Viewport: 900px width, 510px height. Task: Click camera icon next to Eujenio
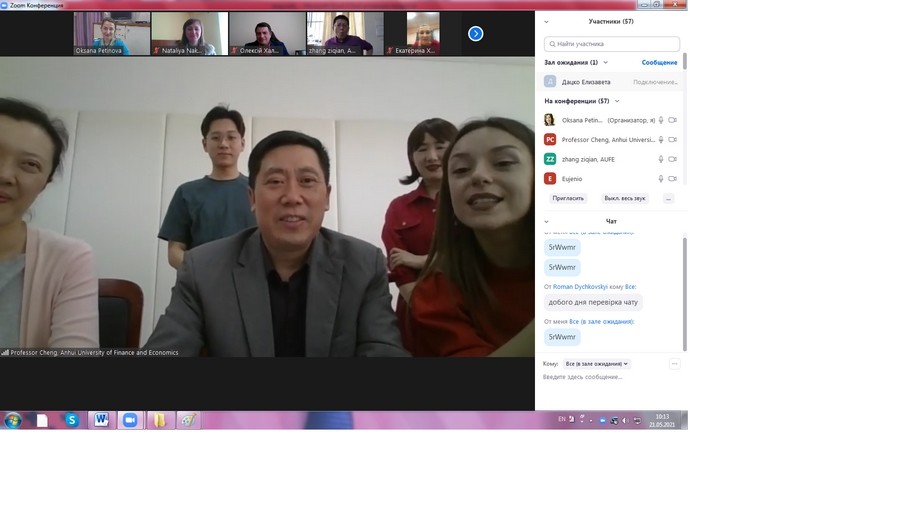672,178
